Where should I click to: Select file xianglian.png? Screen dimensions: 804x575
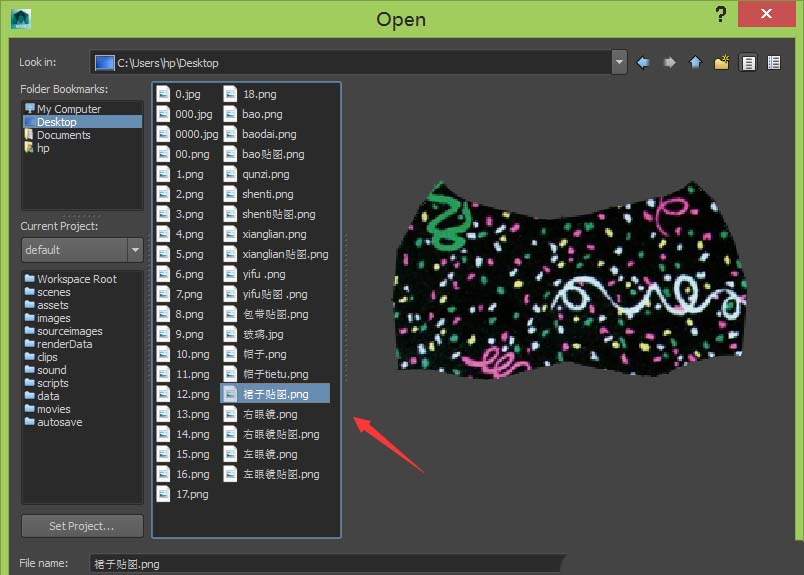[x=265, y=234]
